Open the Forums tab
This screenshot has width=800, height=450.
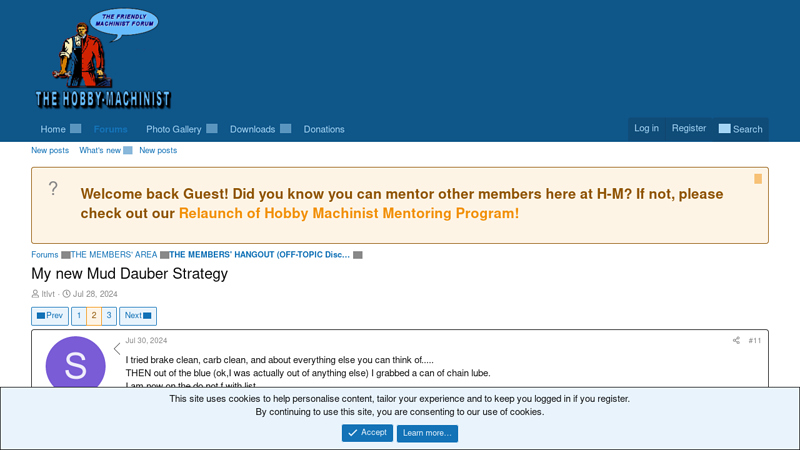(110, 129)
